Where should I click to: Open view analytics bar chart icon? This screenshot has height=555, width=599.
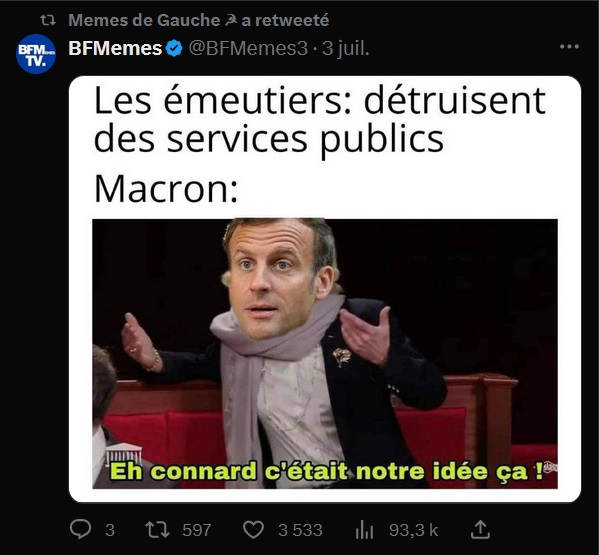point(364,530)
